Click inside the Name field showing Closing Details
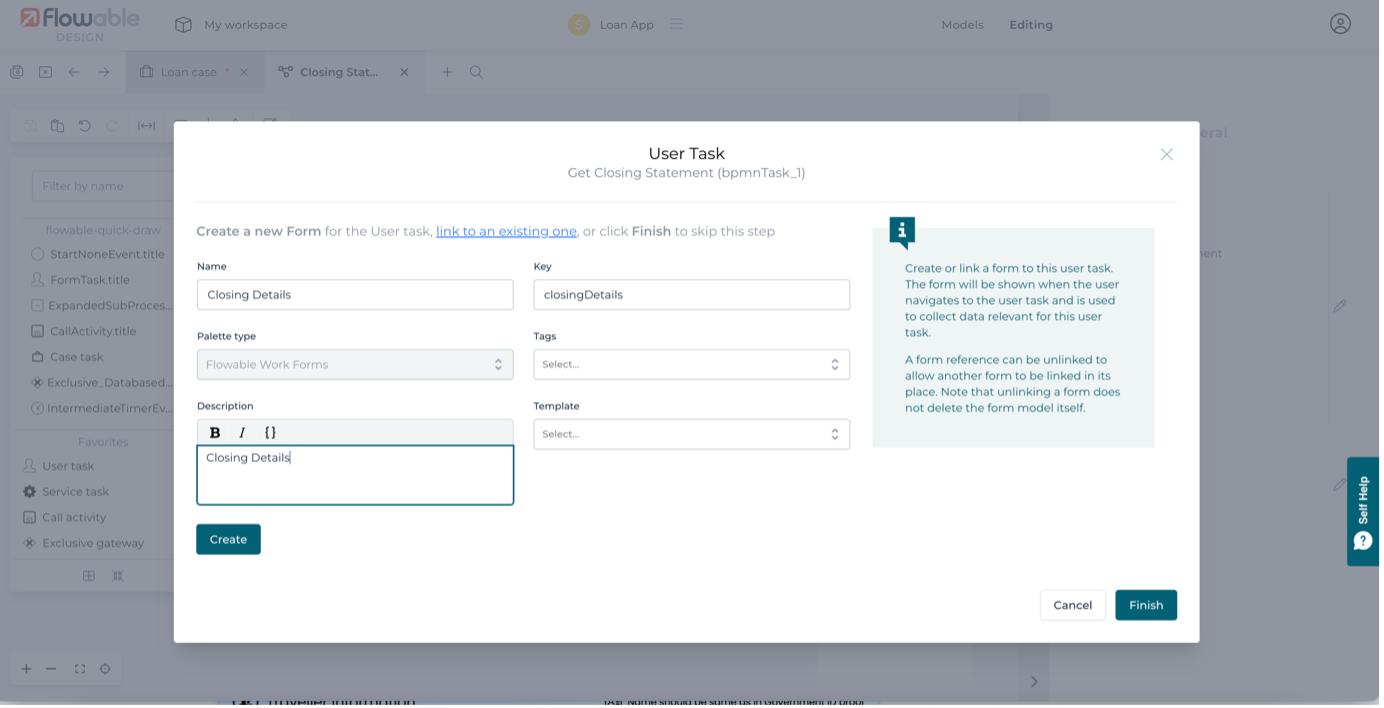 click(x=355, y=294)
